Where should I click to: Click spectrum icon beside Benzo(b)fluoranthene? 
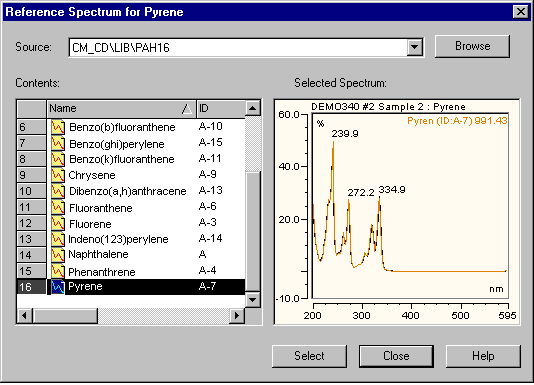(58, 127)
